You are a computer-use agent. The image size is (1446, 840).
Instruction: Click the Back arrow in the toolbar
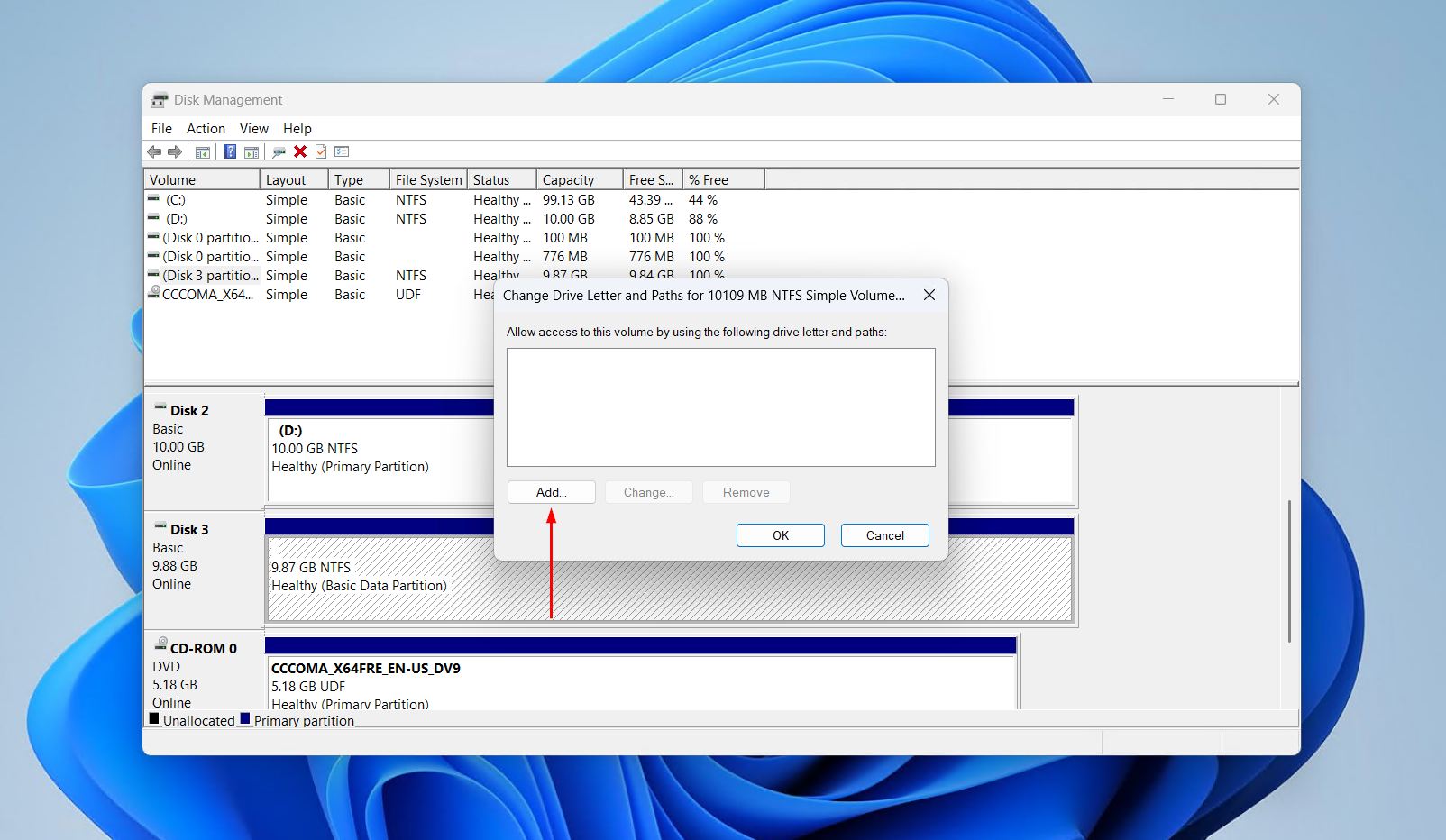tap(154, 151)
